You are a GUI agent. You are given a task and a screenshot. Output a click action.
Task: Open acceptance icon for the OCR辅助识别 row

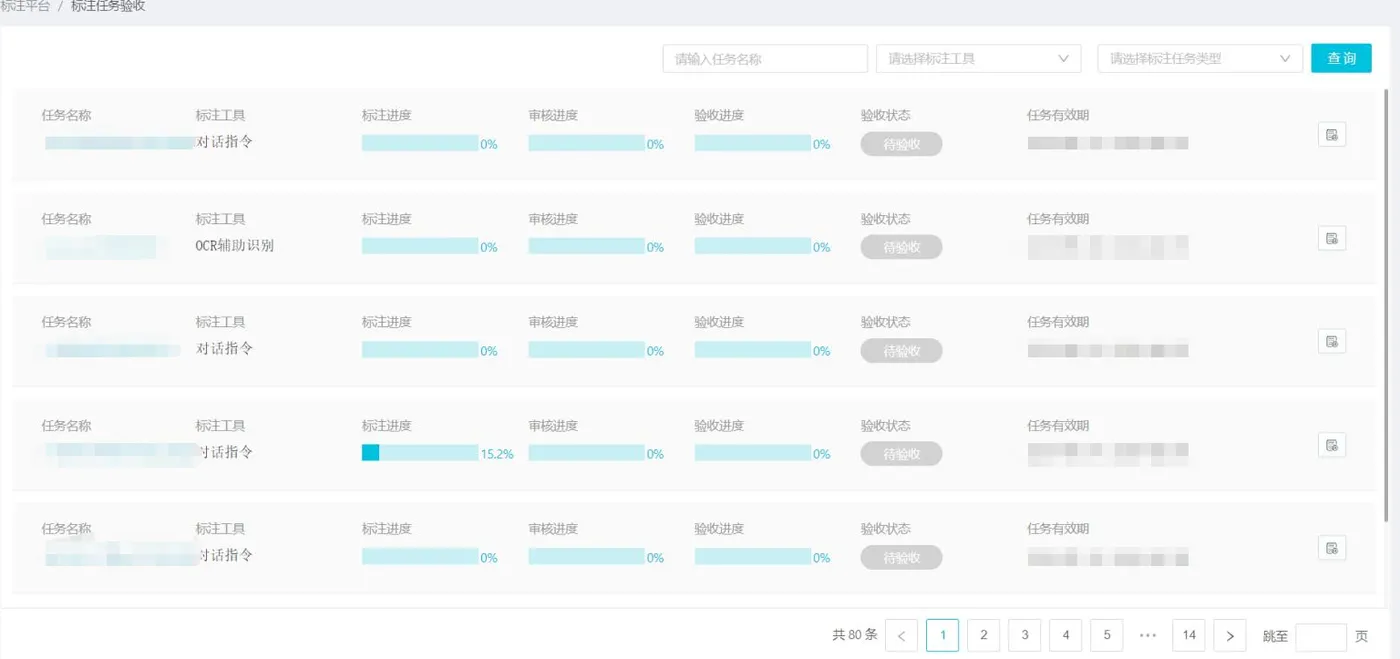(x=1331, y=238)
